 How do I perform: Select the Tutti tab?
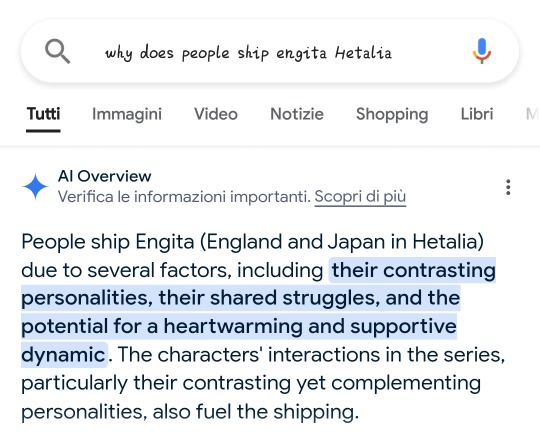(x=43, y=114)
